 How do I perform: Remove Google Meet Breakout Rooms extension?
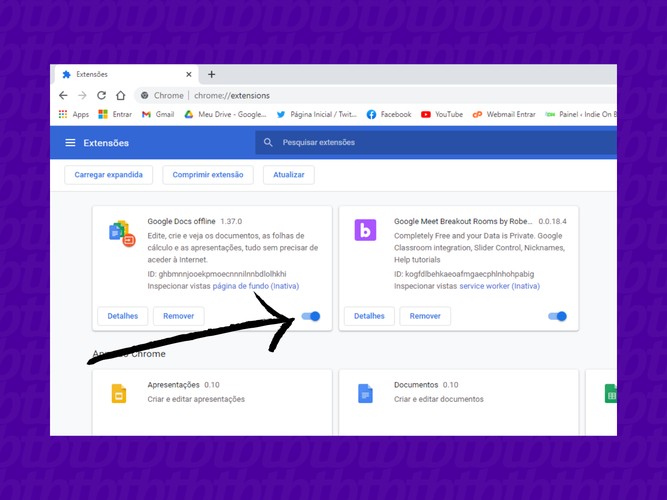[425, 316]
